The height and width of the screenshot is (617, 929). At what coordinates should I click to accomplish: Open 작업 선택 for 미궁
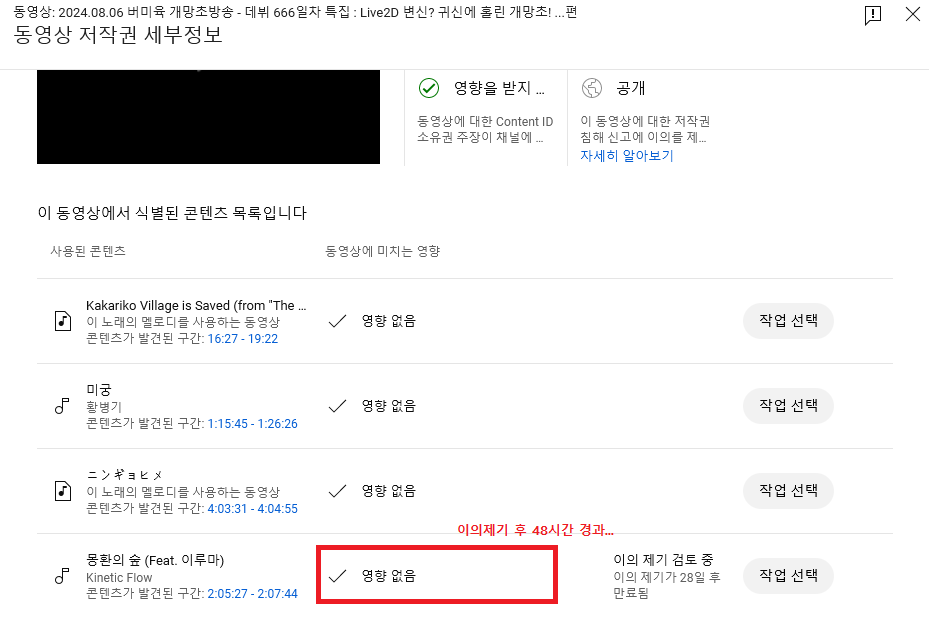[x=788, y=406]
